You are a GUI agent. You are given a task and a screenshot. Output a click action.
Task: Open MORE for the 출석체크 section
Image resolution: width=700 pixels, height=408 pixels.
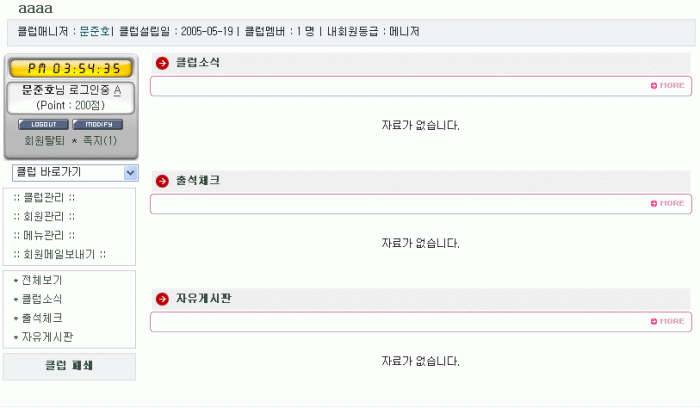click(668, 204)
